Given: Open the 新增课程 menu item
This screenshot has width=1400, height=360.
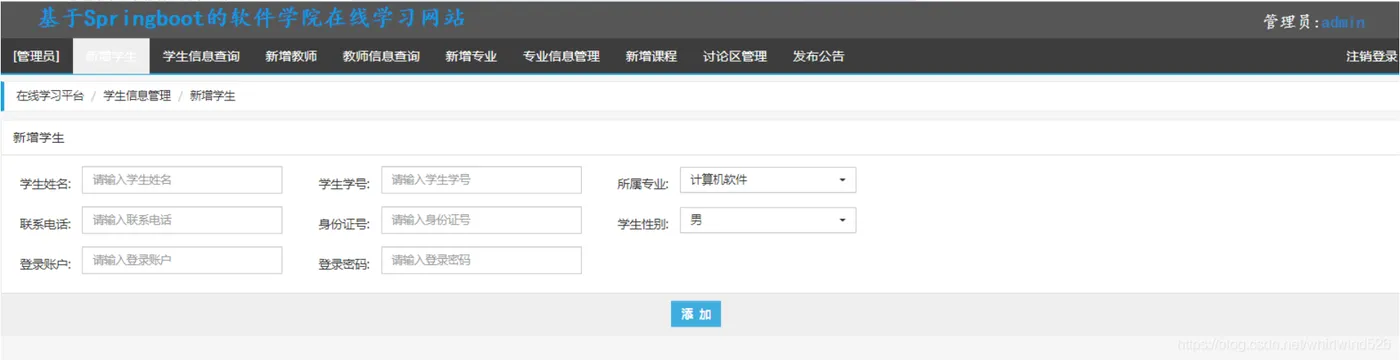Looking at the screenshot, I should (x=651, y=57).
